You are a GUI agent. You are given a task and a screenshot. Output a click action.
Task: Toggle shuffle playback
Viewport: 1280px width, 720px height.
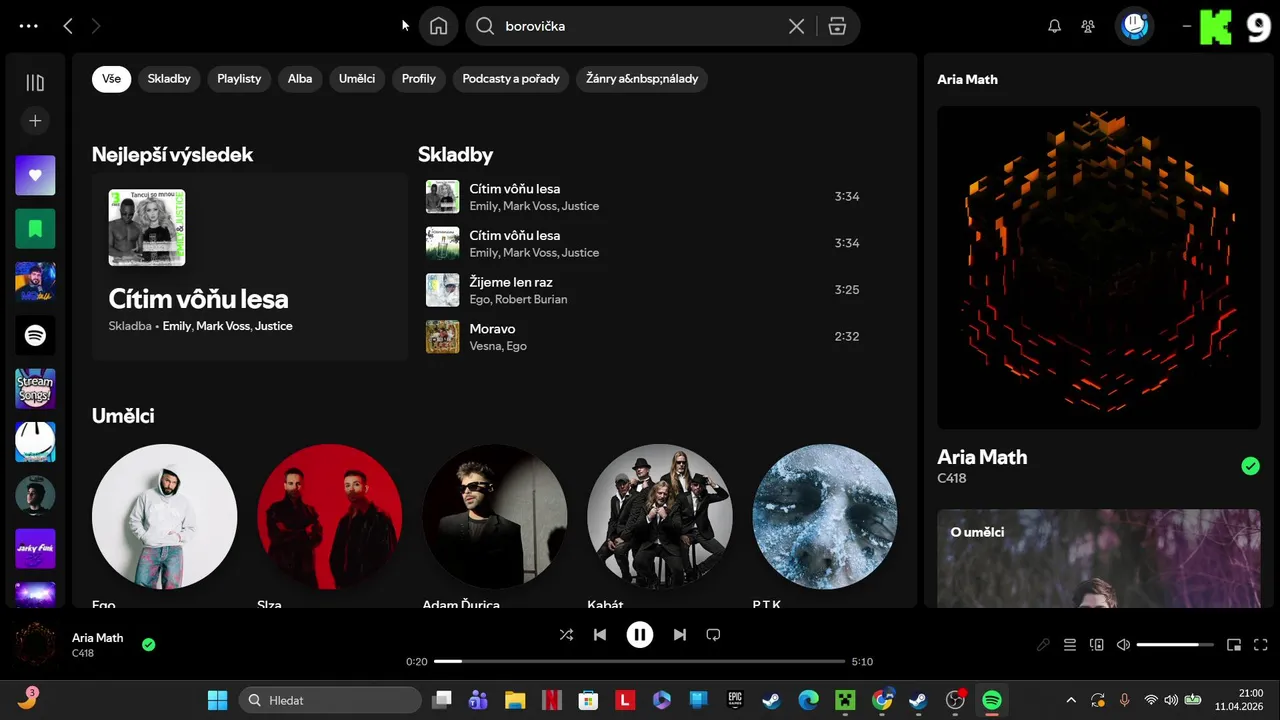pos(566,634)
